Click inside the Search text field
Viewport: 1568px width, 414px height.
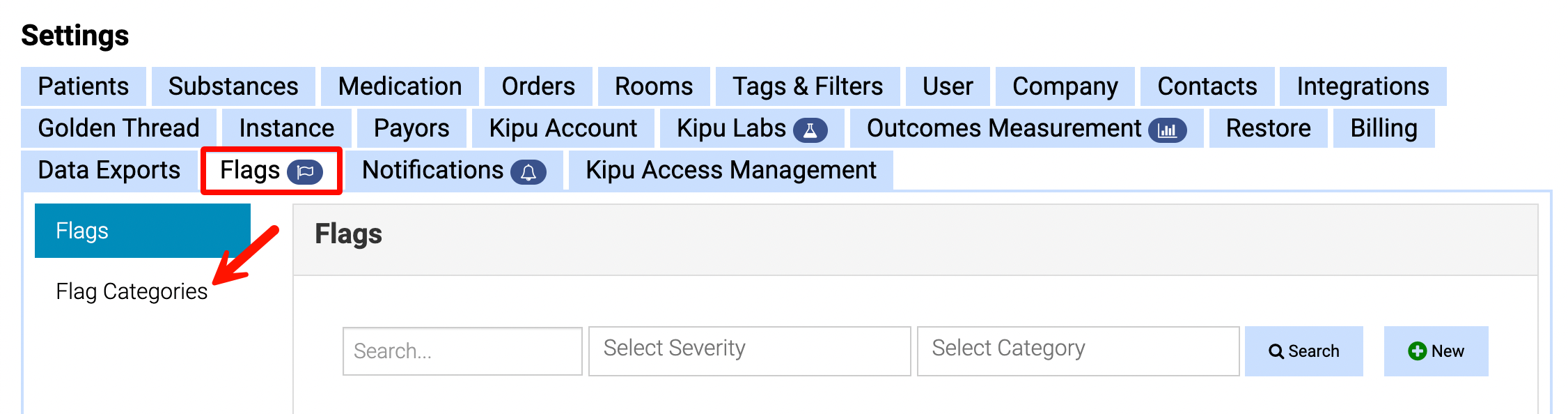point(462,351)
